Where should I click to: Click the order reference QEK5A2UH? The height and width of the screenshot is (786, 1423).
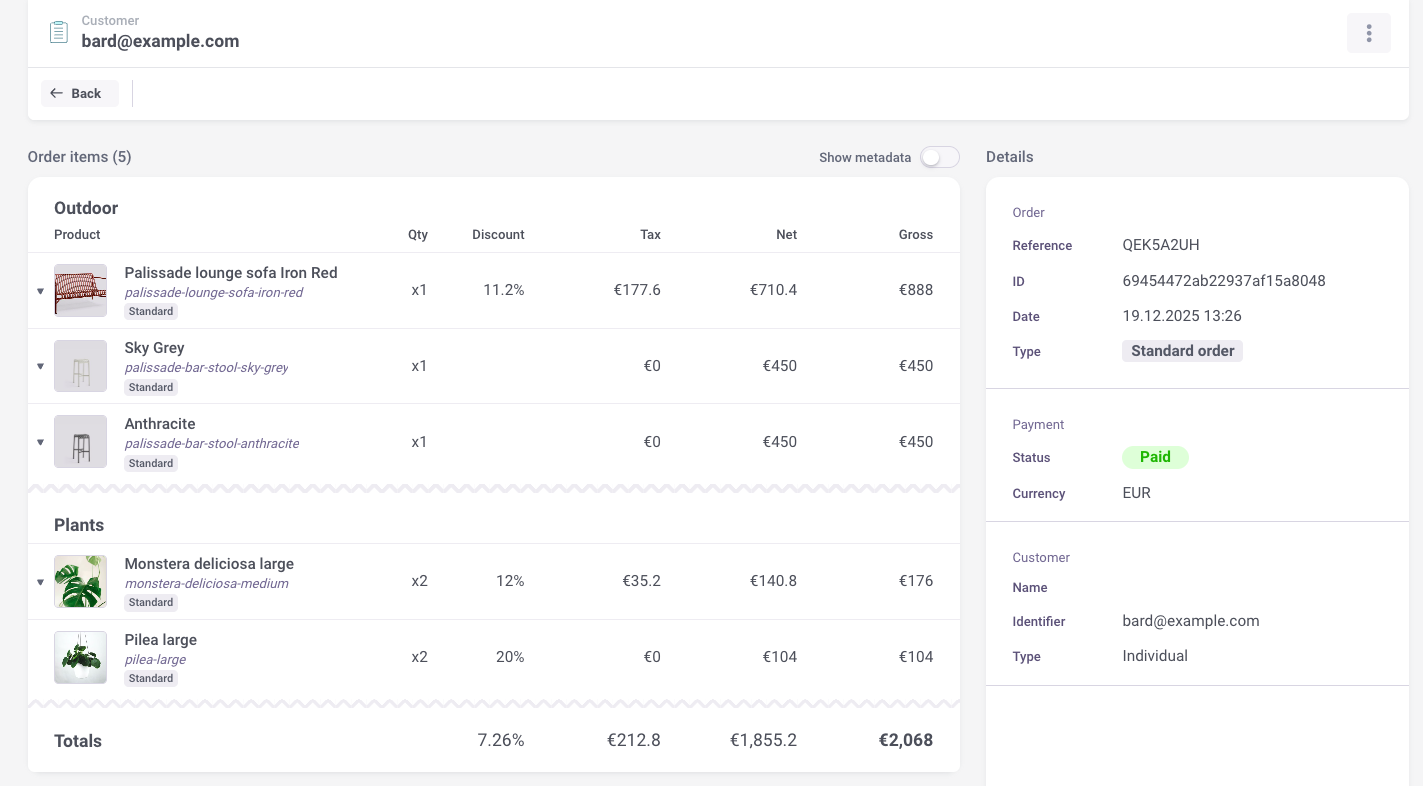click(x=1162, y=245)
